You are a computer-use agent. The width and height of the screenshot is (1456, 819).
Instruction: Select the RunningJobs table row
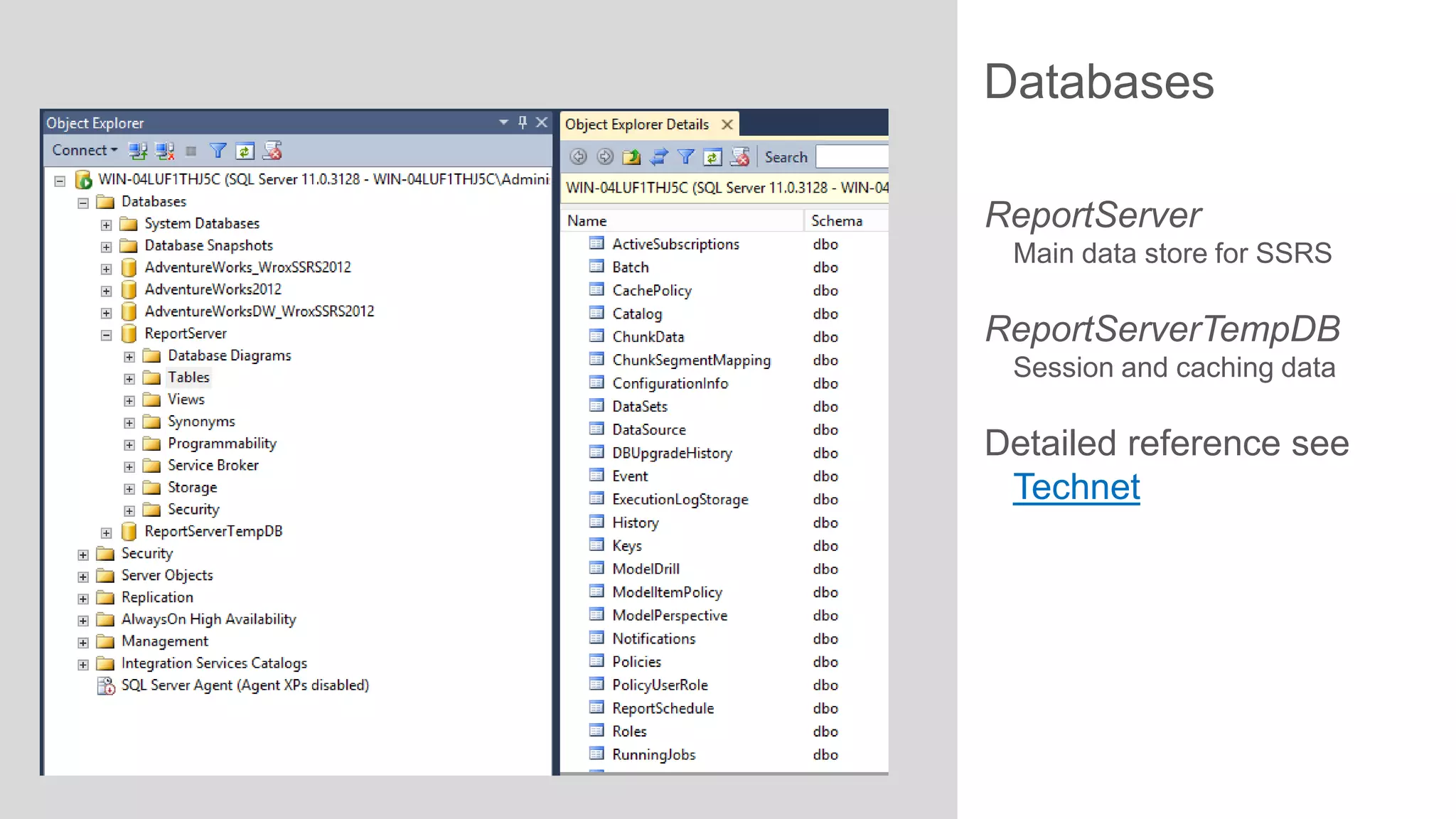coord(724,754)
